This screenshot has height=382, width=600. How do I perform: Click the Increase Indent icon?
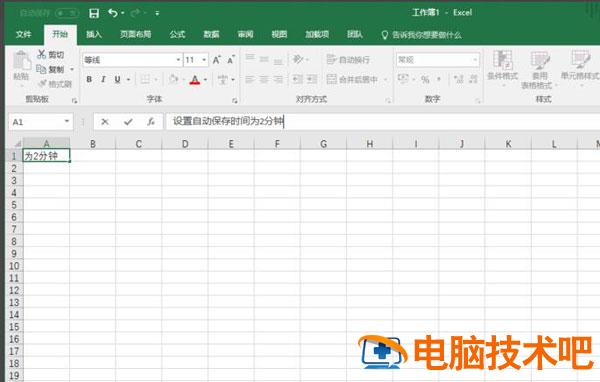coord(312,79)
